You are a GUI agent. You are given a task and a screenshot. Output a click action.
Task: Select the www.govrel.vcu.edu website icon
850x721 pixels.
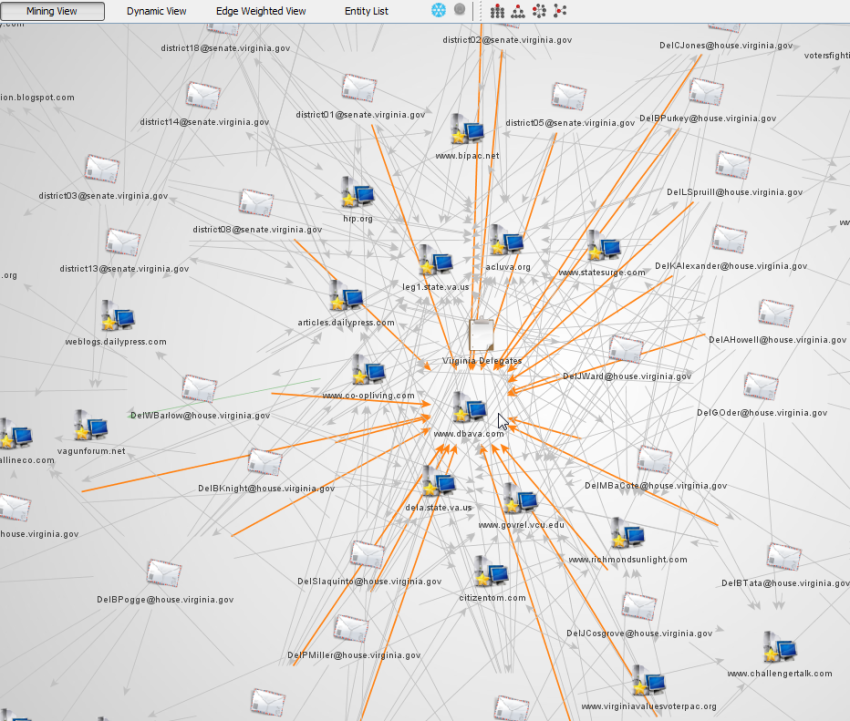coord(520,498)
